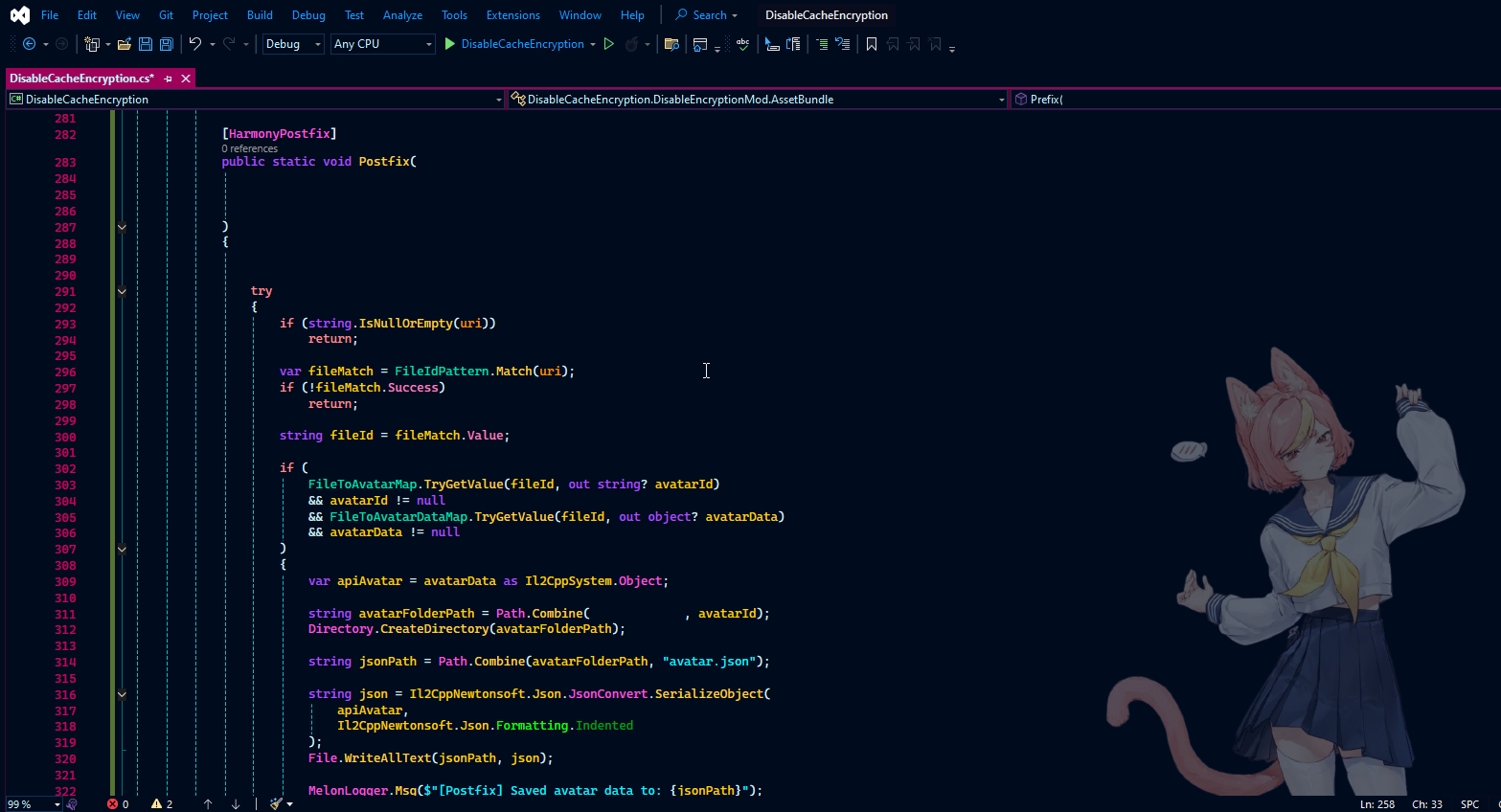Open the undo history dropdown arrow
Image resolution: width=1501 pixels, height=812 pixels.
tap(213, 44)
